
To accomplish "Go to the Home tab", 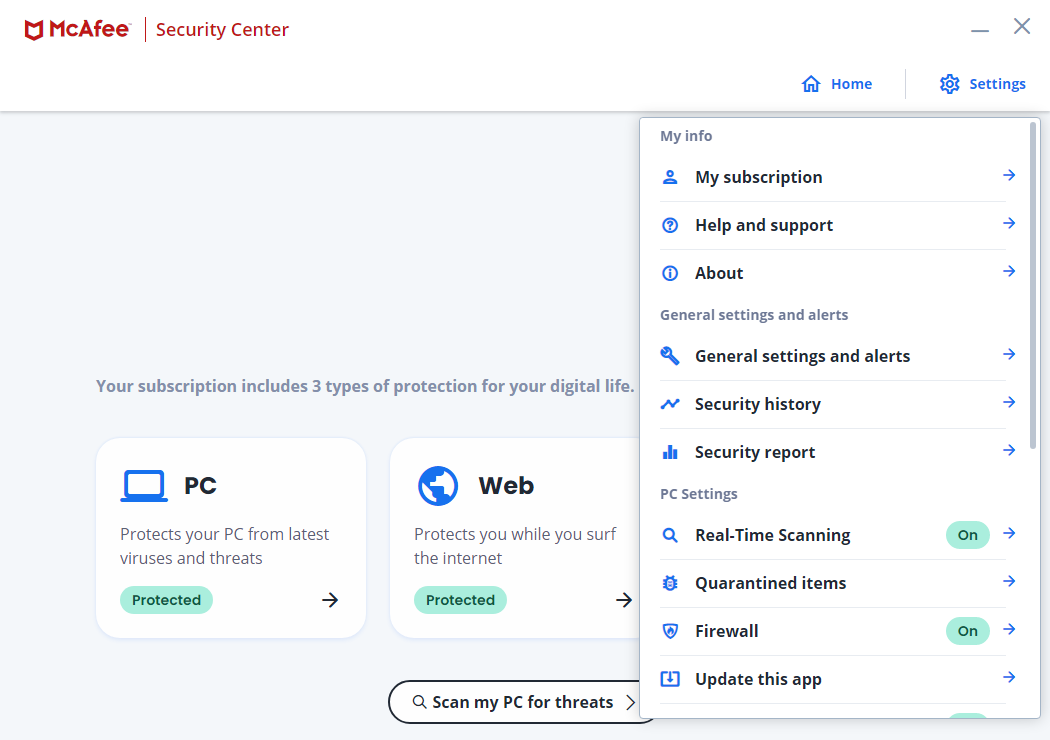I will pos(837,84).
